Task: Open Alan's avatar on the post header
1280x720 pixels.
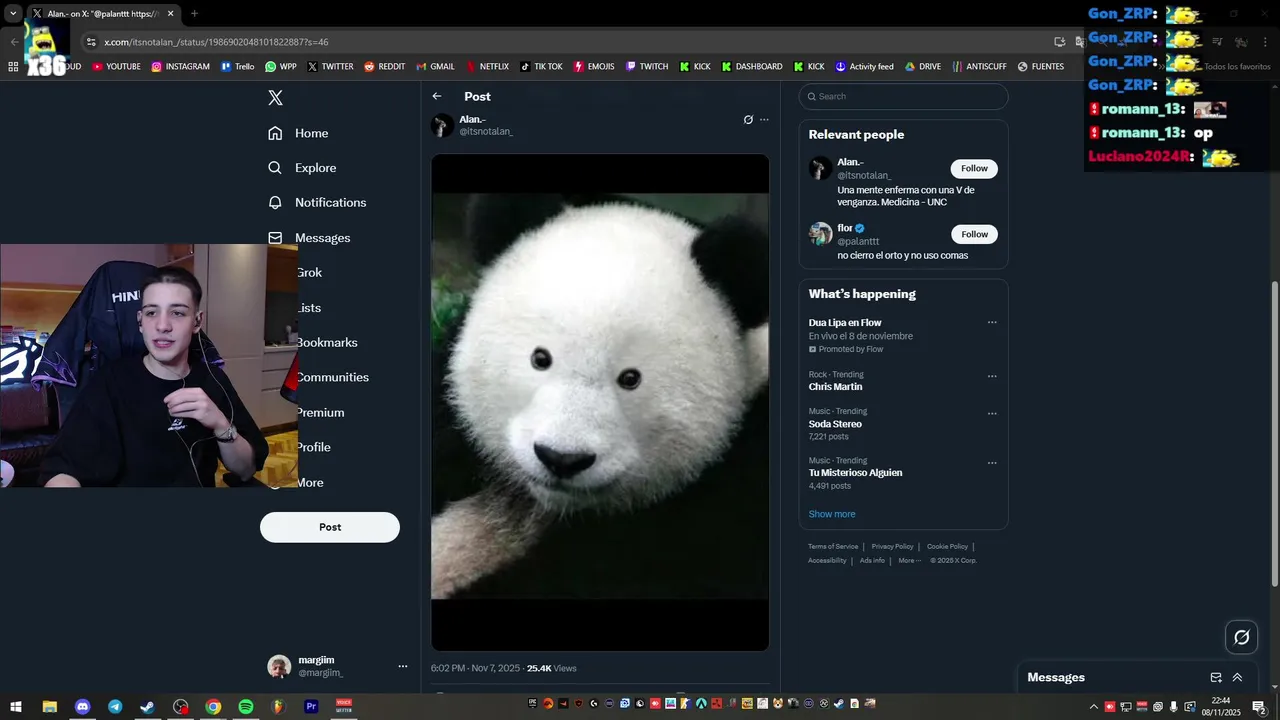Action: [x=443, y=125]
